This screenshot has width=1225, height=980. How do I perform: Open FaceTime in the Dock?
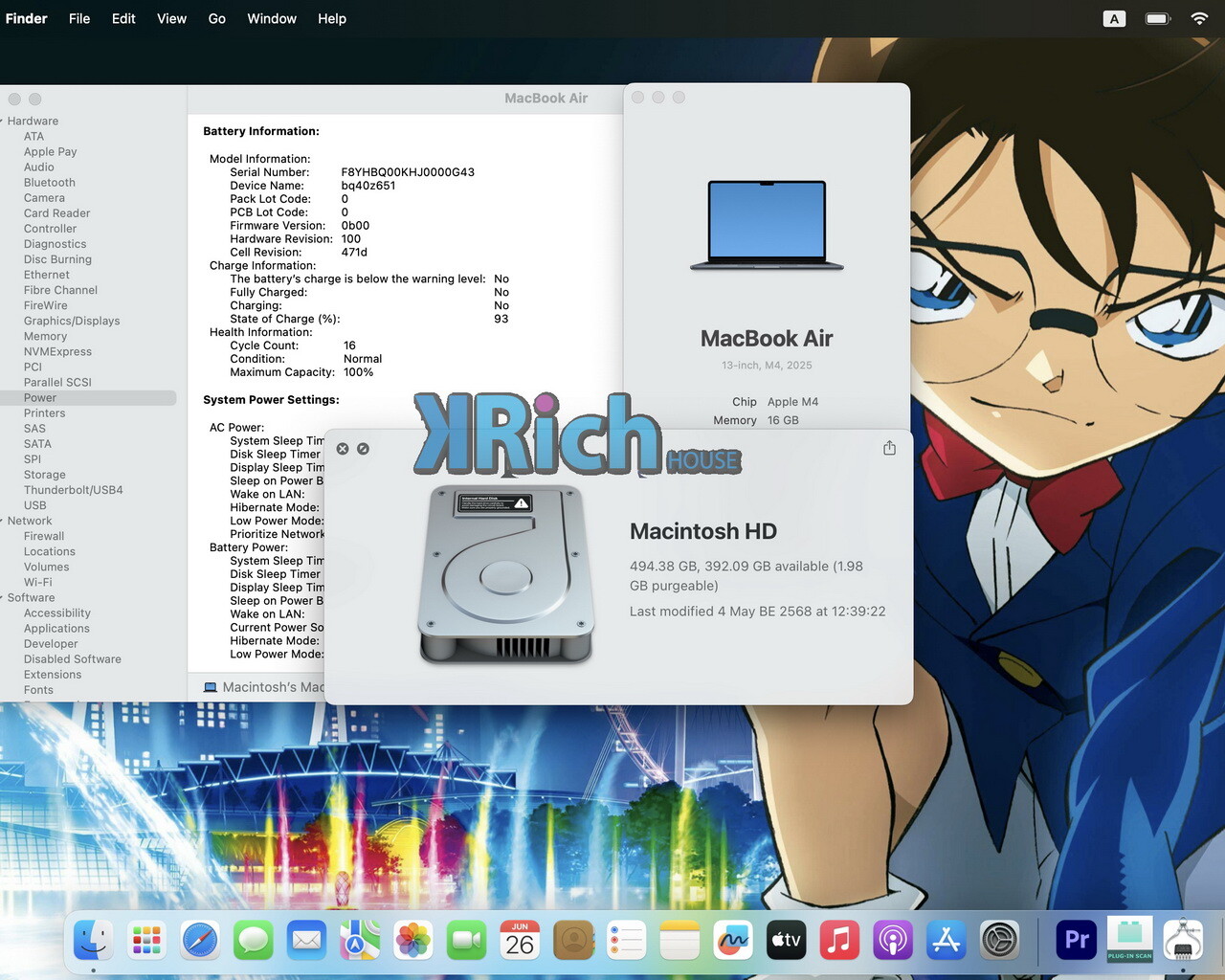[467, 941]
